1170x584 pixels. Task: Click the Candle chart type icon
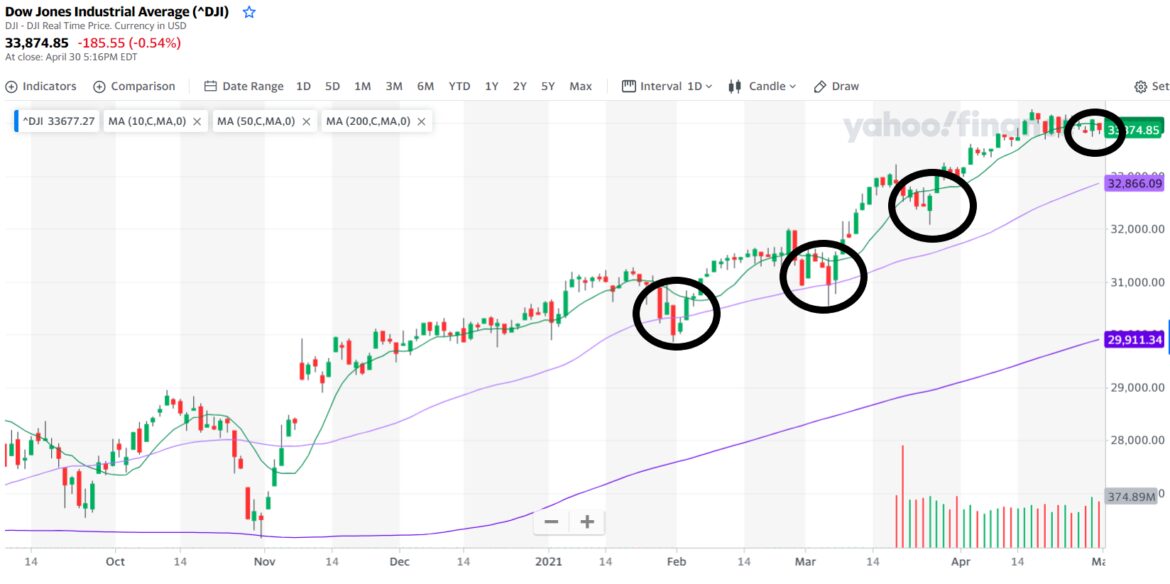(x=734, y=86)
